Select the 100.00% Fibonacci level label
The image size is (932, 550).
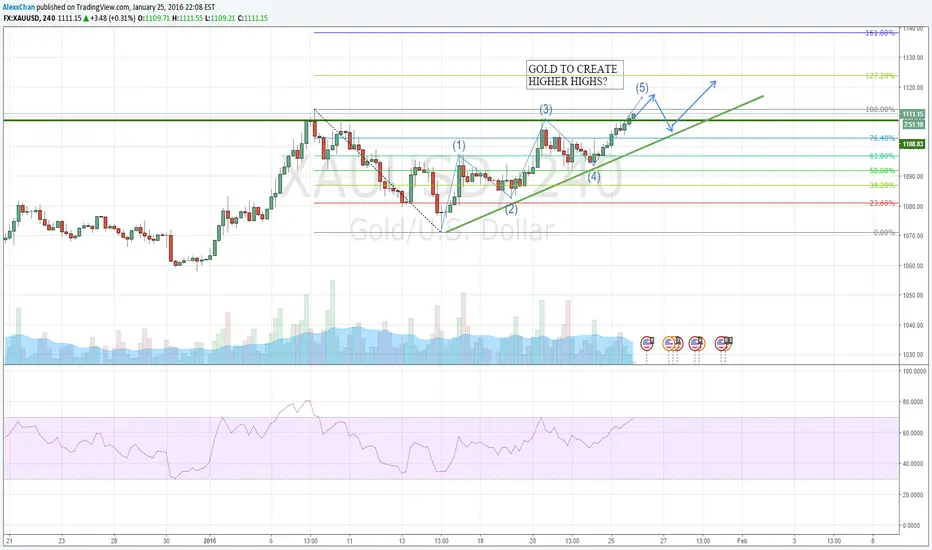(880, 109)
